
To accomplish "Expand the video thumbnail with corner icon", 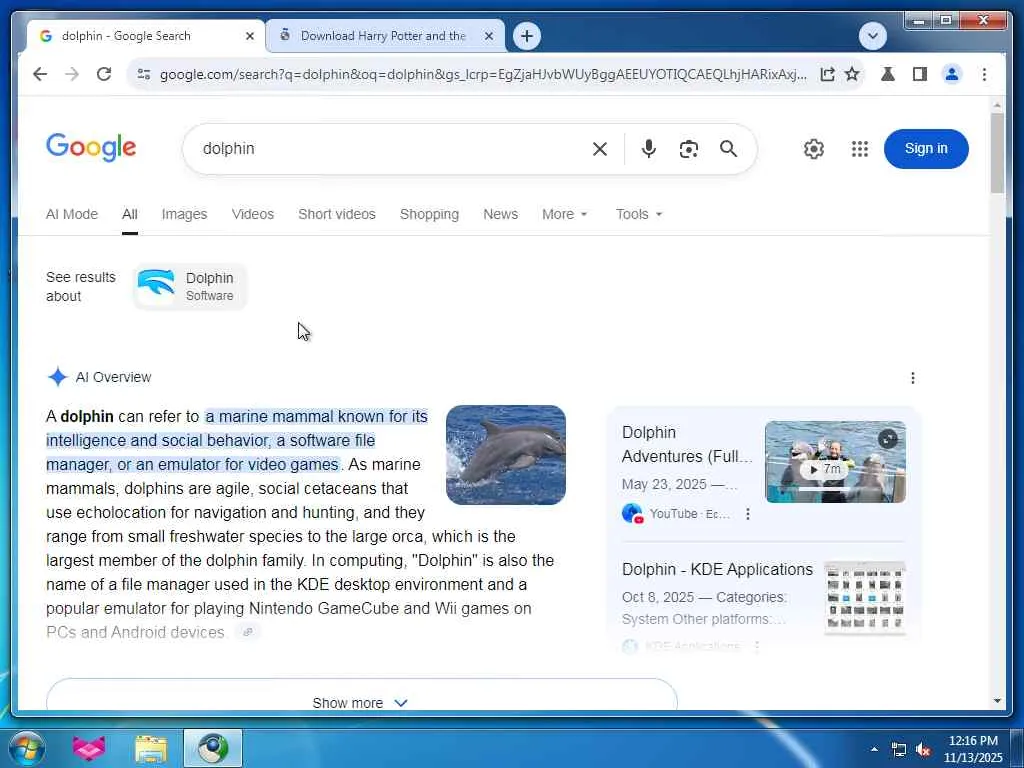I will click(x=888, y=440).
